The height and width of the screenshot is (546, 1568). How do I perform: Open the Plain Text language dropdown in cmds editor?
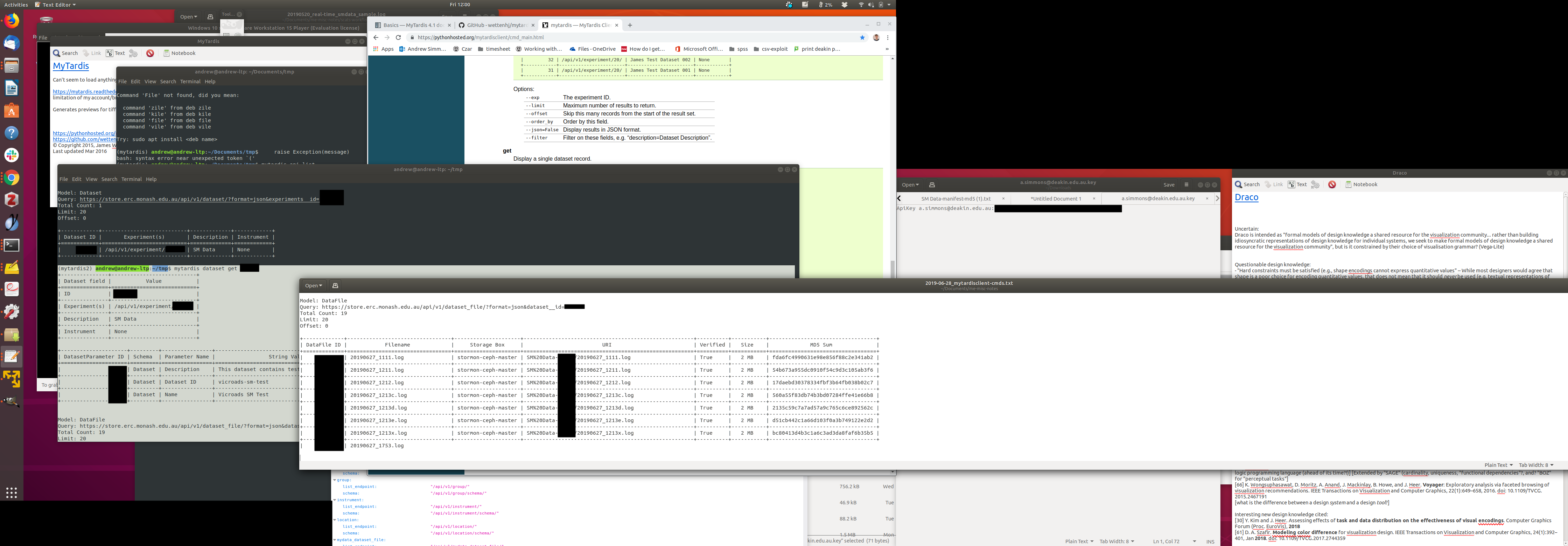coord(1498,465)
